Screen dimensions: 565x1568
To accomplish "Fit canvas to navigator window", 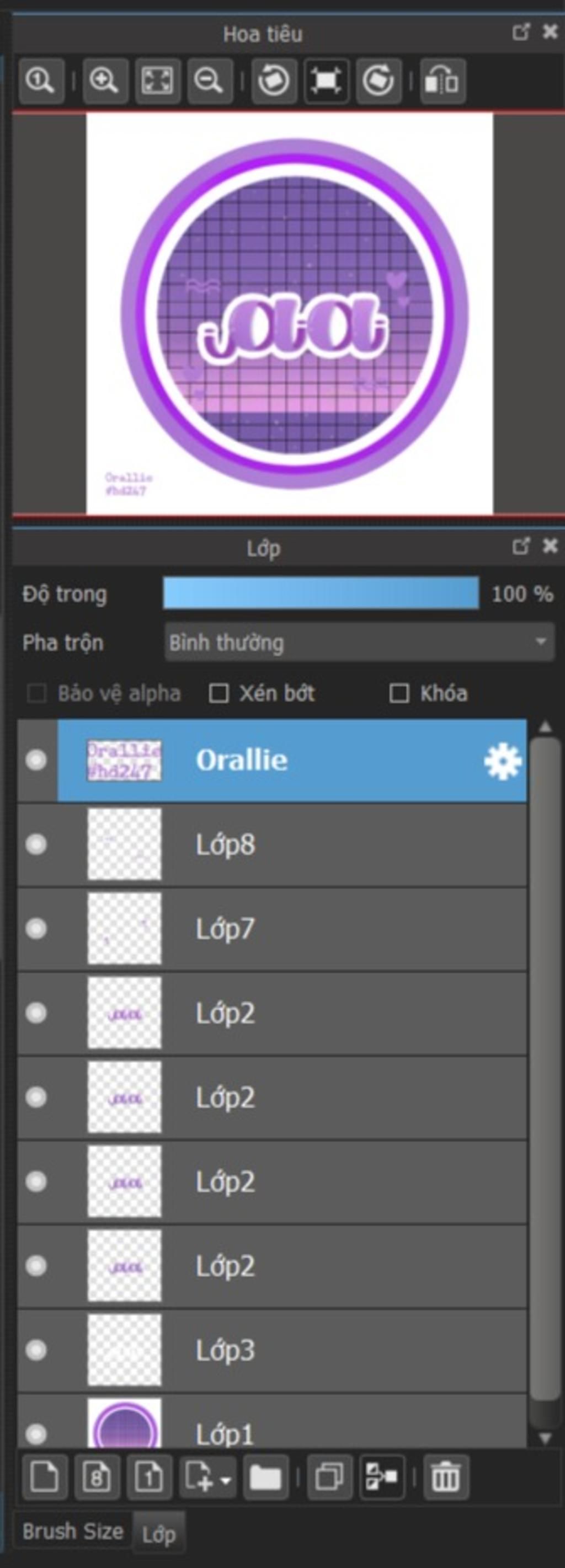I will (x=157, y=81).
